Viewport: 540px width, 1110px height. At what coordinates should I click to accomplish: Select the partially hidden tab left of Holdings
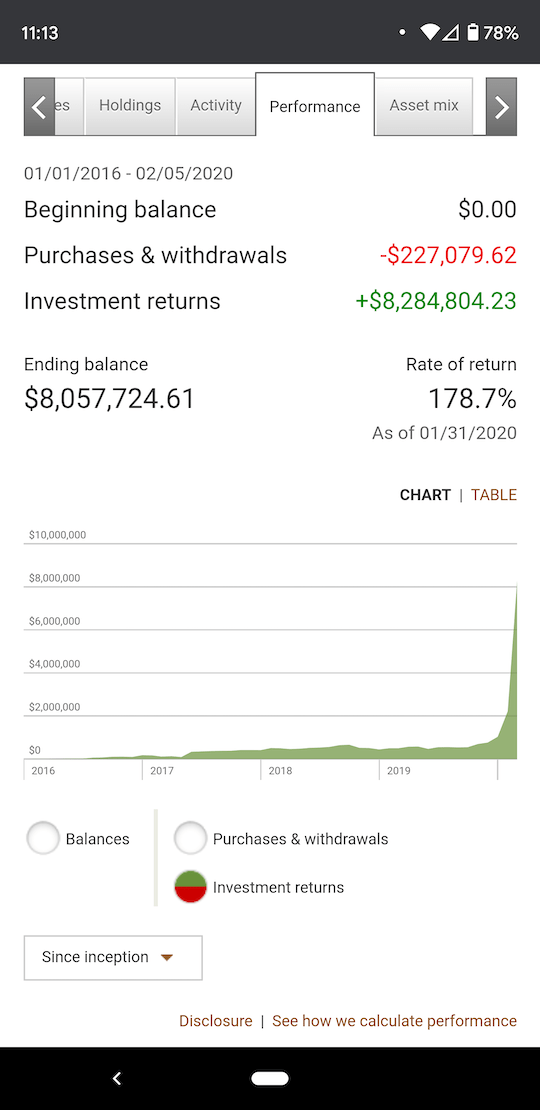tap(69, 105)
